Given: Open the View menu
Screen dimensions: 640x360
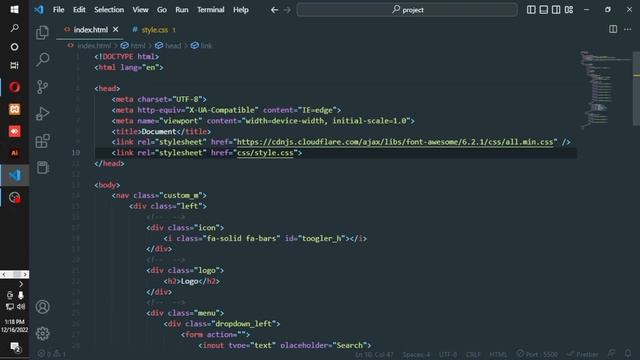Looking at the screenshot, I should click(140, 10).
